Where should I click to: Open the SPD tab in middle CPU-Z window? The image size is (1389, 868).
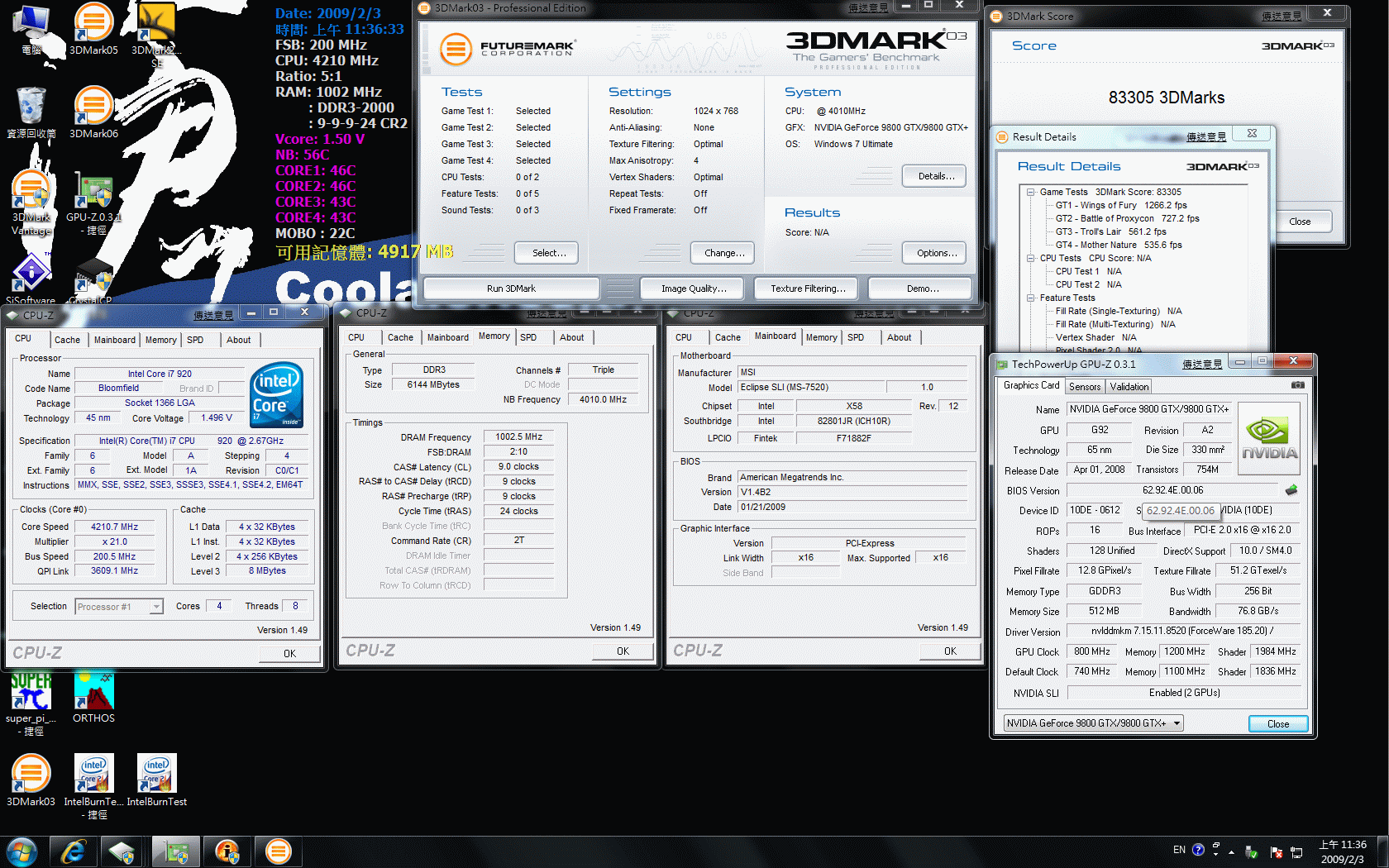[x=528, y=337]
